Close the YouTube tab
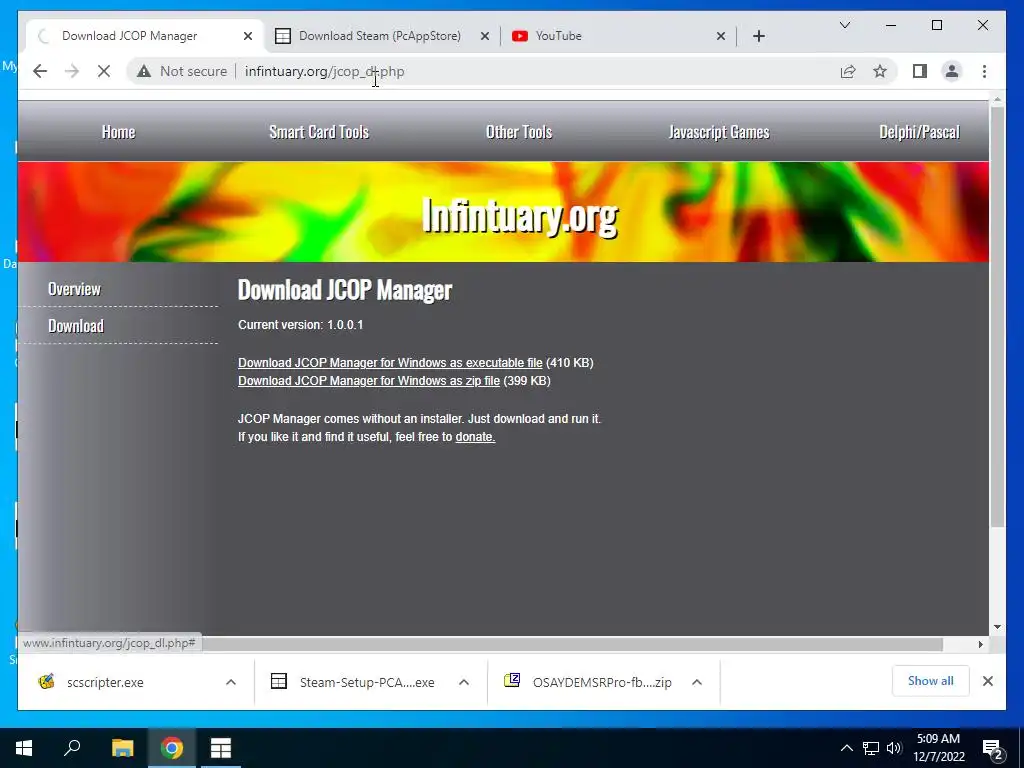Screen dimensions: 1024x768 coord(720,36)
